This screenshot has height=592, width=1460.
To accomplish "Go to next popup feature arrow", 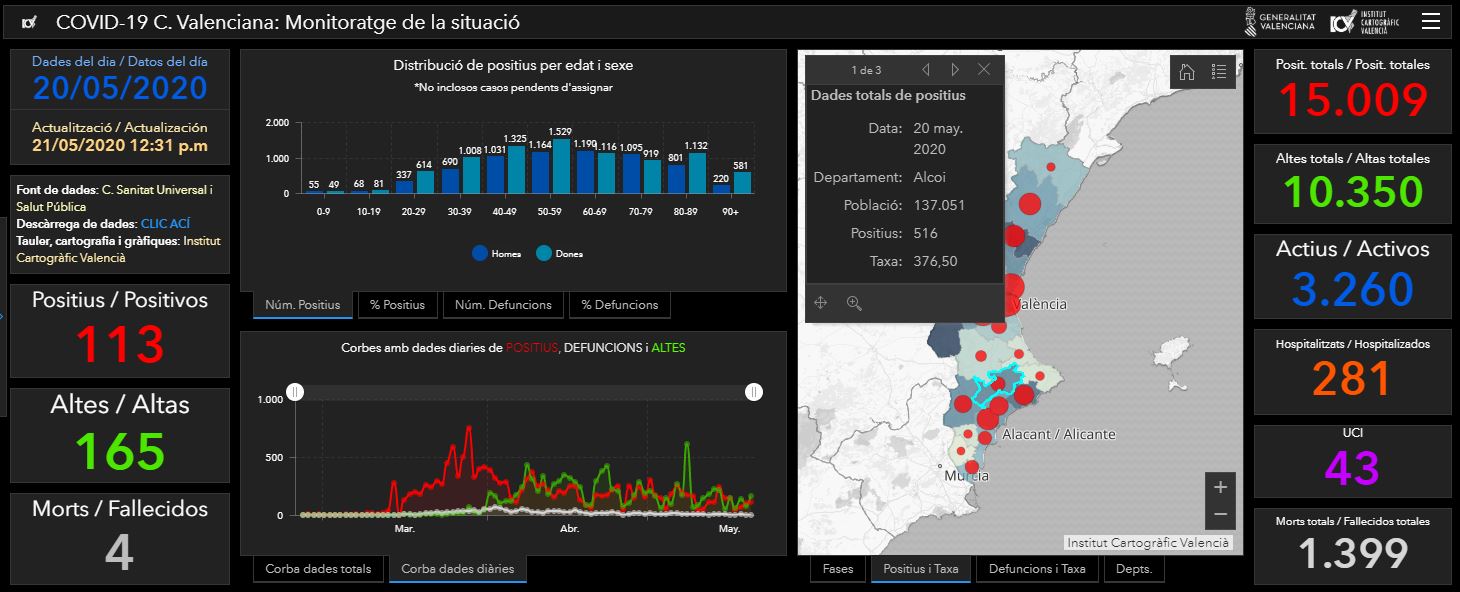I will (955, 70).
